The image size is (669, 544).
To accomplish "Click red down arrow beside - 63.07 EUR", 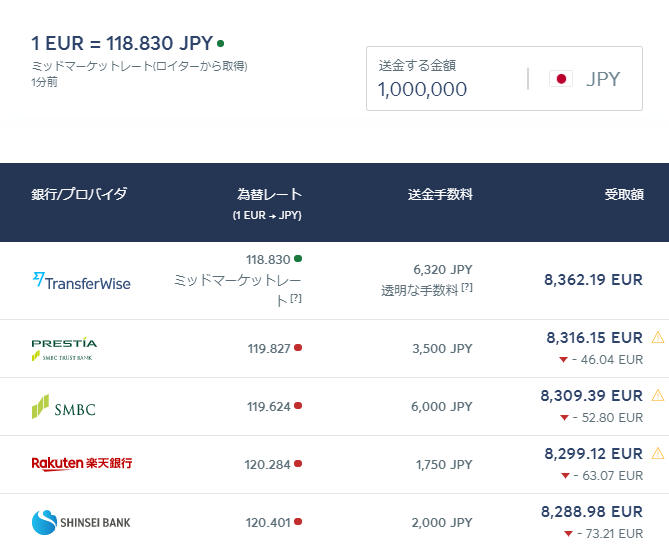I will point(565,476).
